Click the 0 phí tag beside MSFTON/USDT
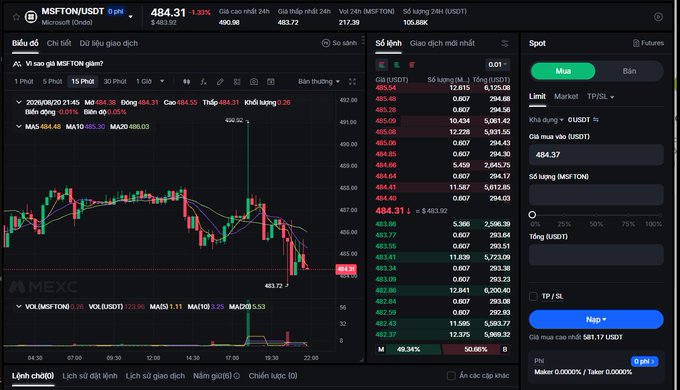 (x=116, y=12)
